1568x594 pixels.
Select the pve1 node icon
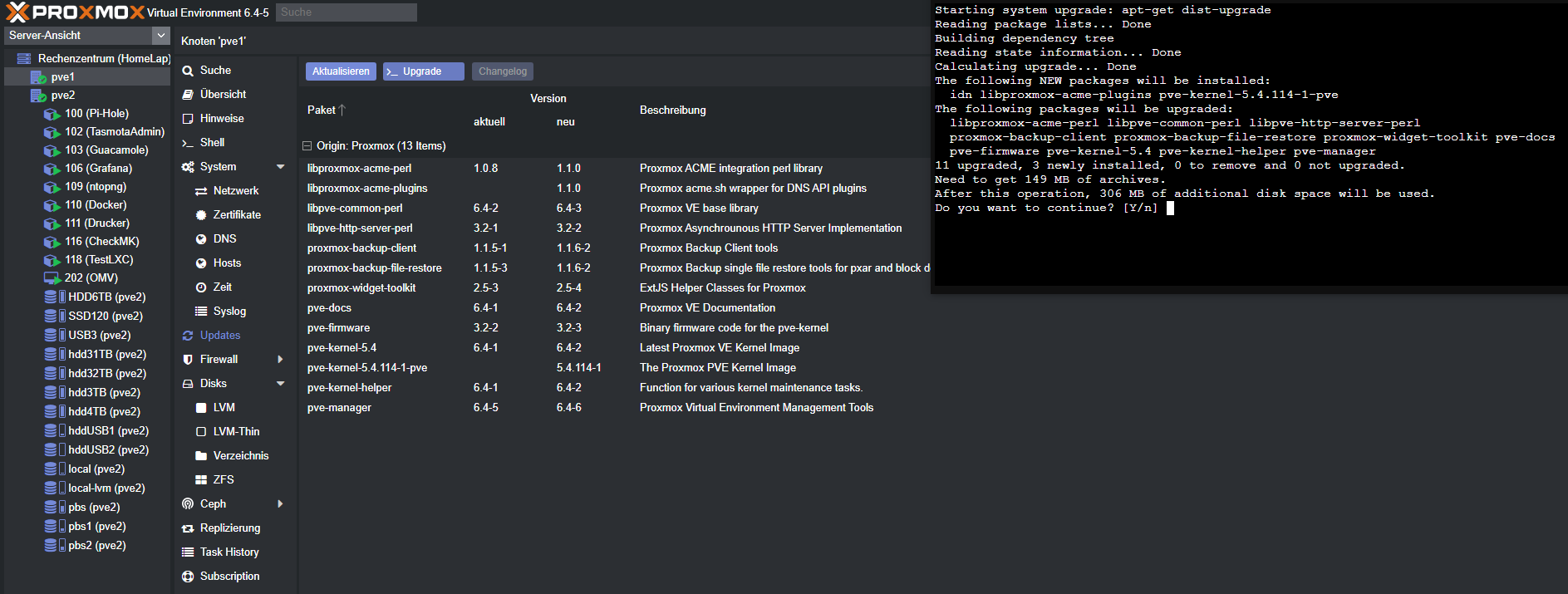pos(38,76)
